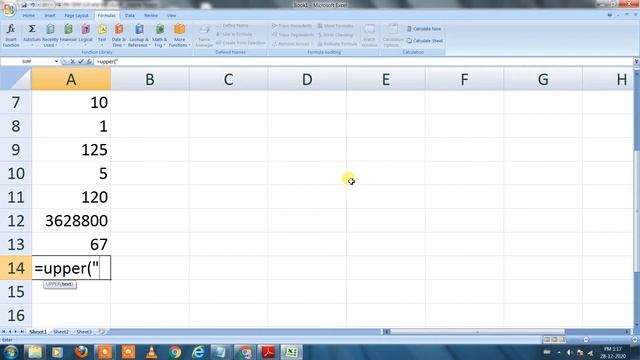
Task: Click Undo in Quick Access Toolbar
Action: (x=33, y=5)
